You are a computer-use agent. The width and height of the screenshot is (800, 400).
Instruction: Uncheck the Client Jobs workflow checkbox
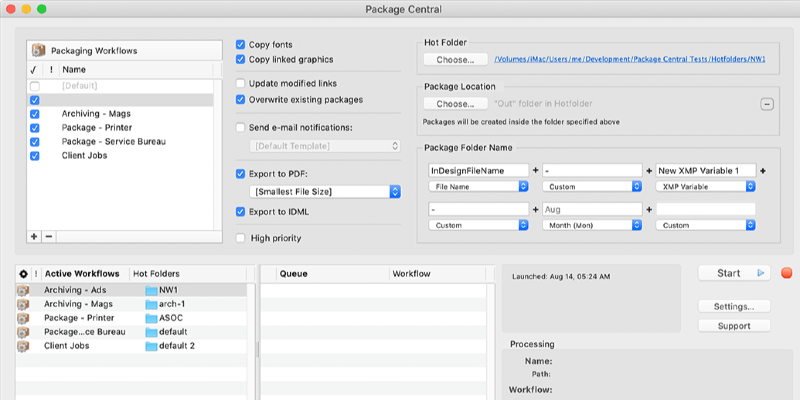coord(35,156)
